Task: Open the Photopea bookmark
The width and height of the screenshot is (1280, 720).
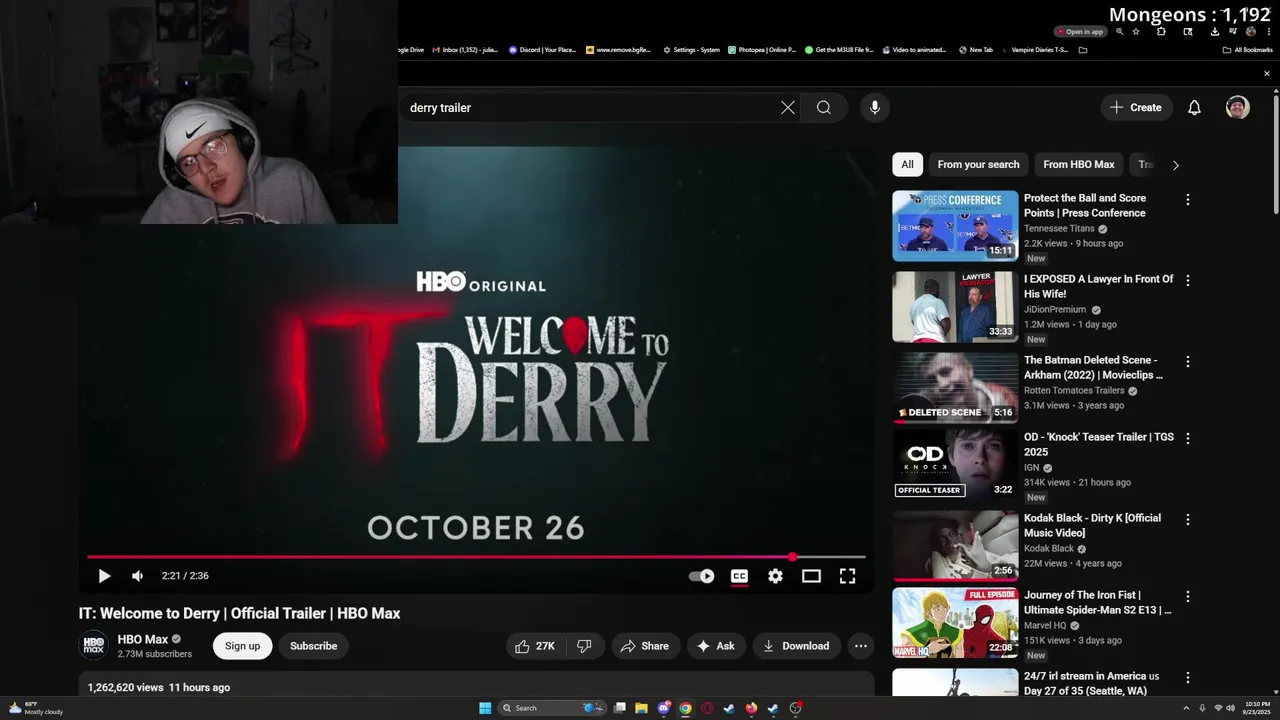Action: pyautogui.click(x=762, y=50)
